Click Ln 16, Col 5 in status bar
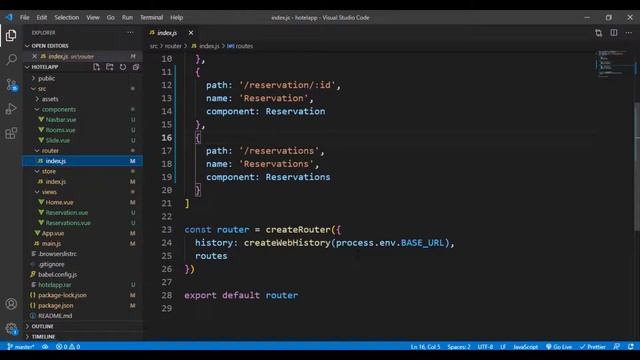 pos(425,347)
